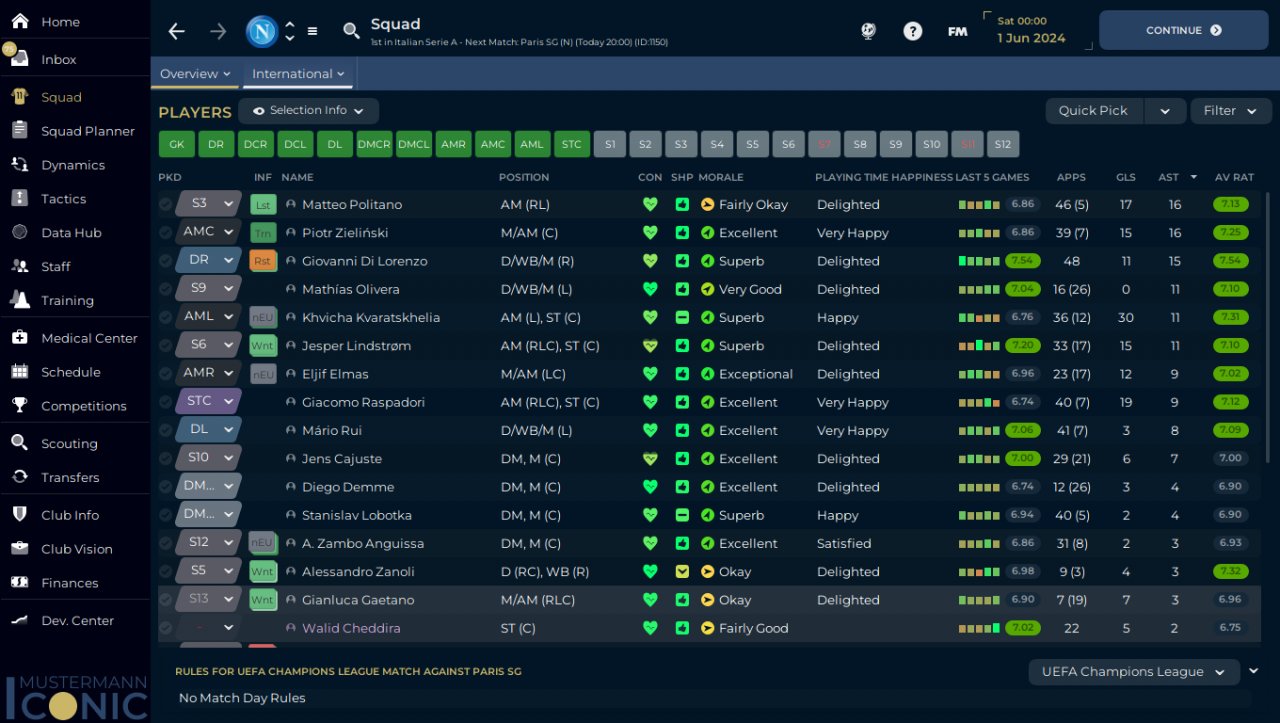The height and width of the screenshot is (723, 1280).
Task: Switch to the Overview tab
Action: [196, 74]
